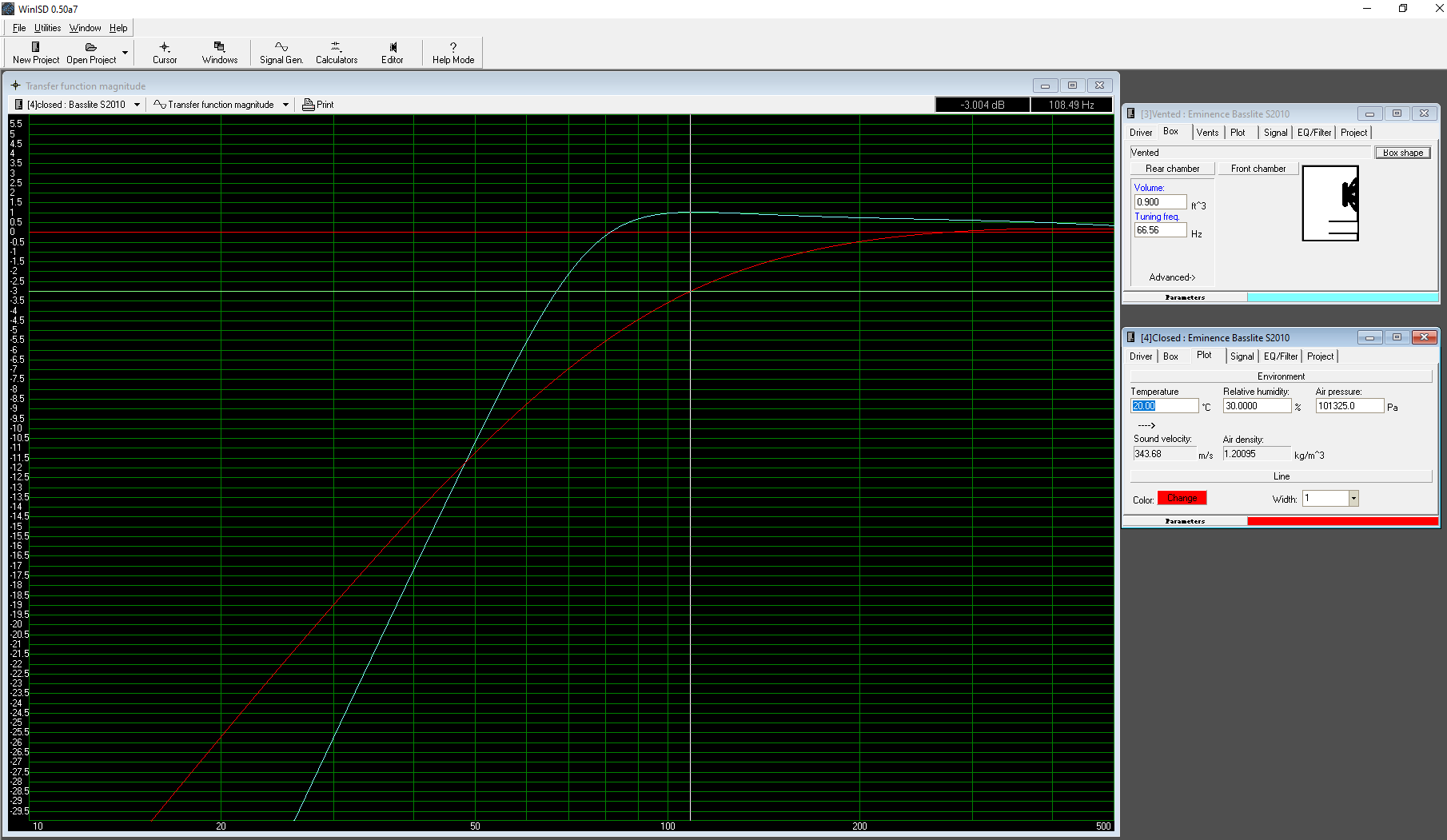Click the Box shape button
1447x840 pixels.
(x=1403, y=153)
